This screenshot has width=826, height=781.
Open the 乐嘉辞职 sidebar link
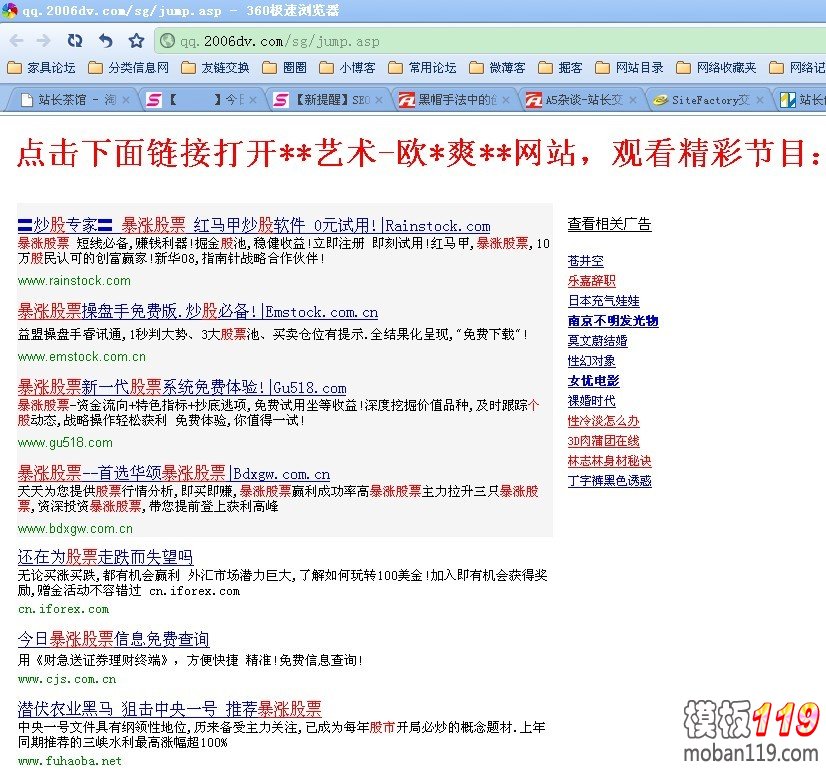tap(592, 281)
